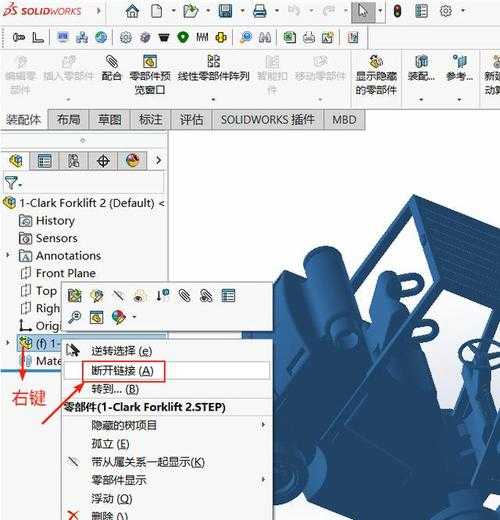500x520 pixels.
Task: Click the Rebuild traffic light icon
Action: tap(397, 11)
